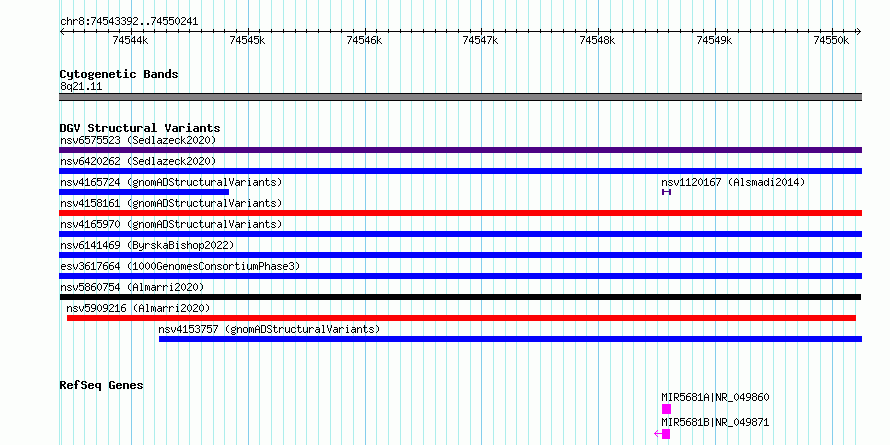The width and height of the screenshot is (890, 445).
Task: Click the MIR5681B|NR_049871 gene label
Action: pos(715,422)
